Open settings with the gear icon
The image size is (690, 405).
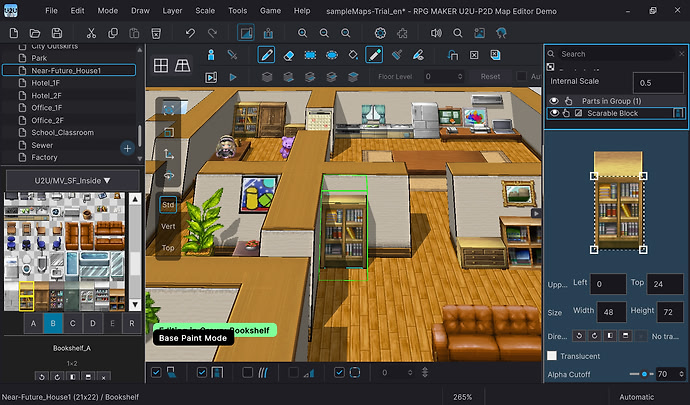coord(380,33)
